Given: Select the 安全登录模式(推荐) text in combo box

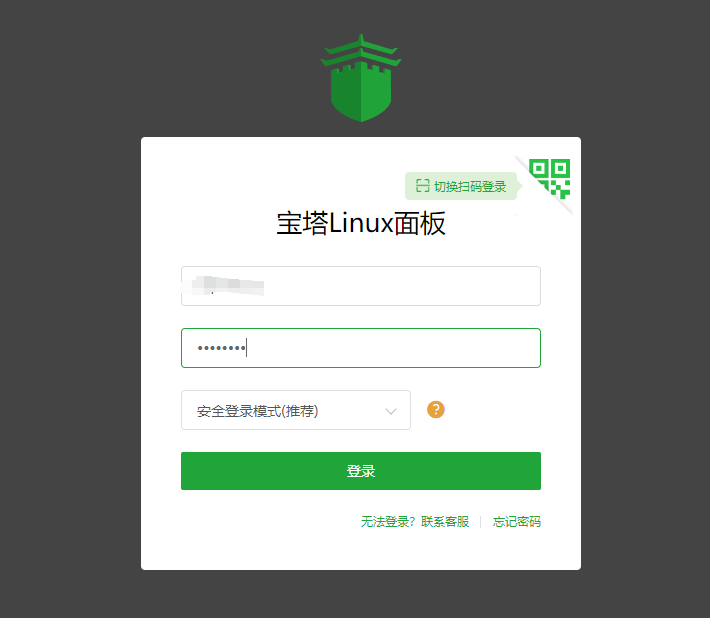Looking at the screenshot, I should click(257, 411).
